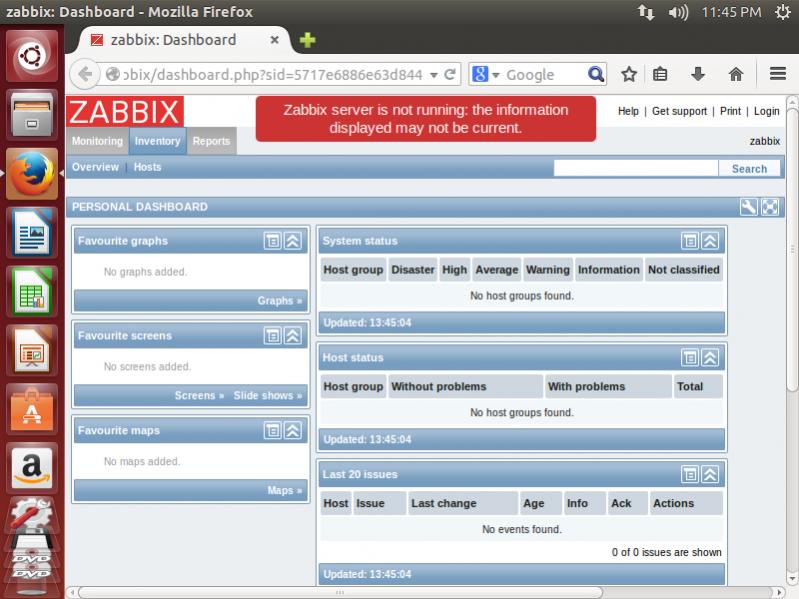Open the Firefox hamburger menu
Image resolution: width=799 pixels, height=599 pixels.
778,74
